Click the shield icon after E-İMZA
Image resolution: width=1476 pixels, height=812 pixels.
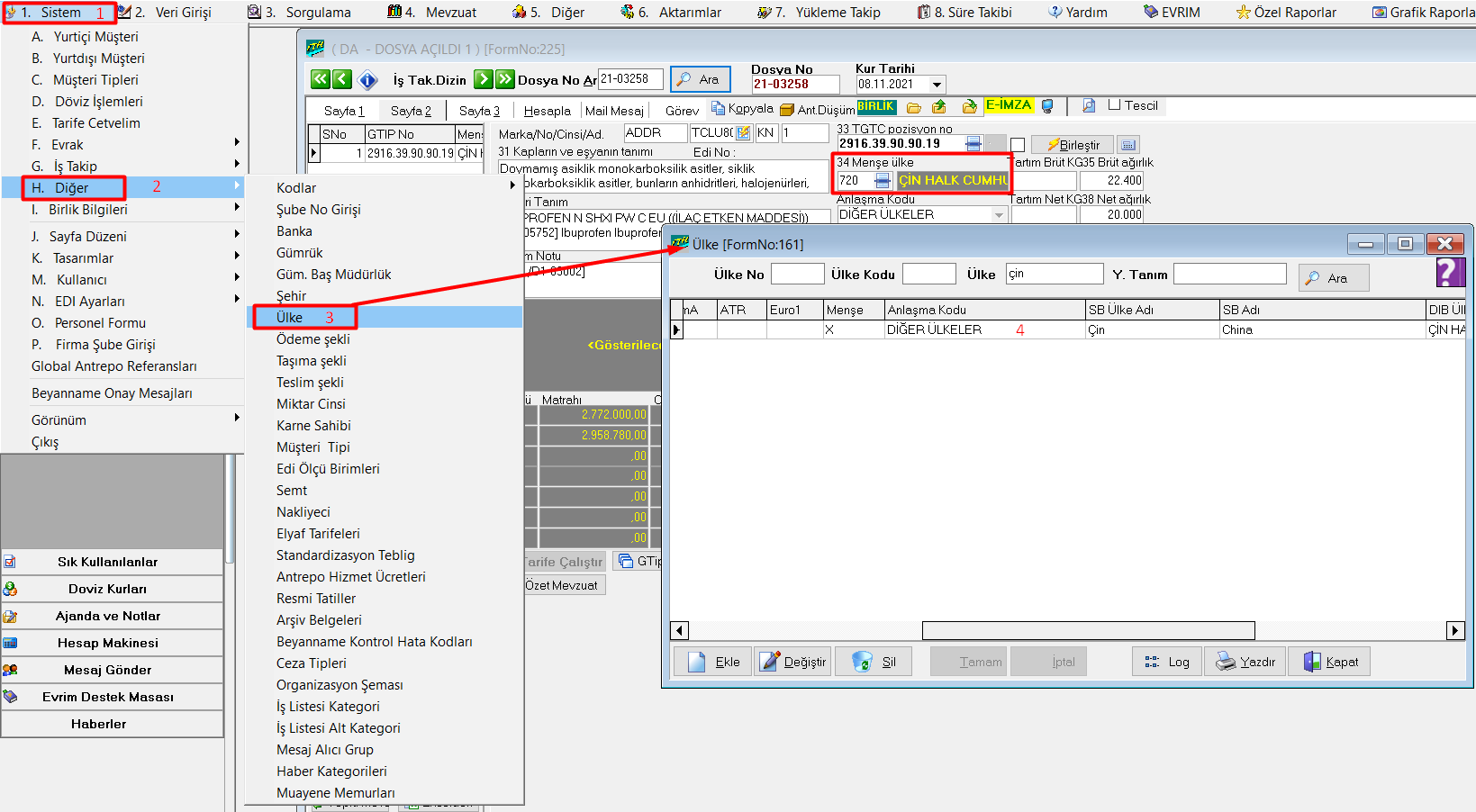coord(1047,106)
